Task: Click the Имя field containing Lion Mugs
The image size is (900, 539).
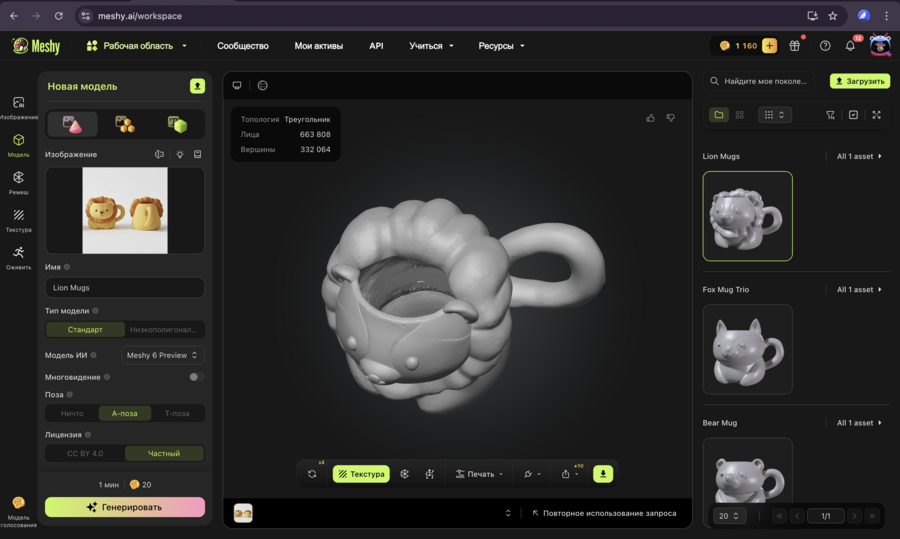Action: [125, 288]
